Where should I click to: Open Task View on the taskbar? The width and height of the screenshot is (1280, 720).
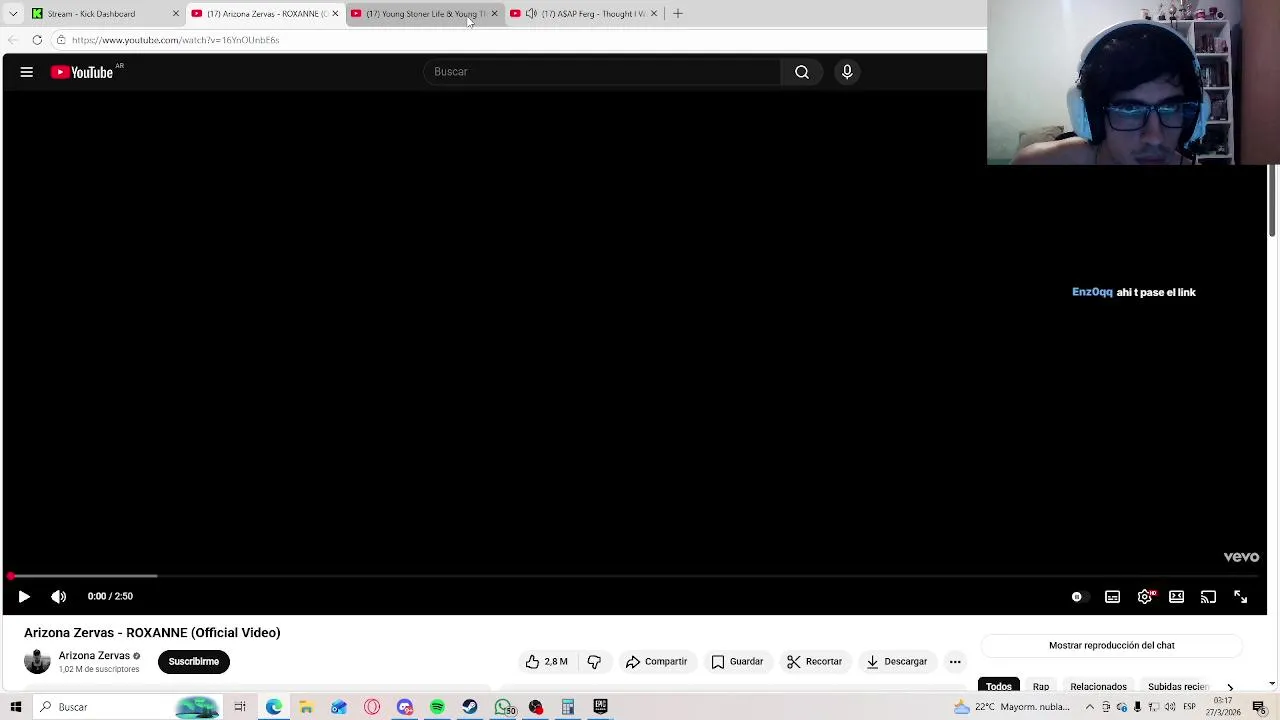click(240, 707)
